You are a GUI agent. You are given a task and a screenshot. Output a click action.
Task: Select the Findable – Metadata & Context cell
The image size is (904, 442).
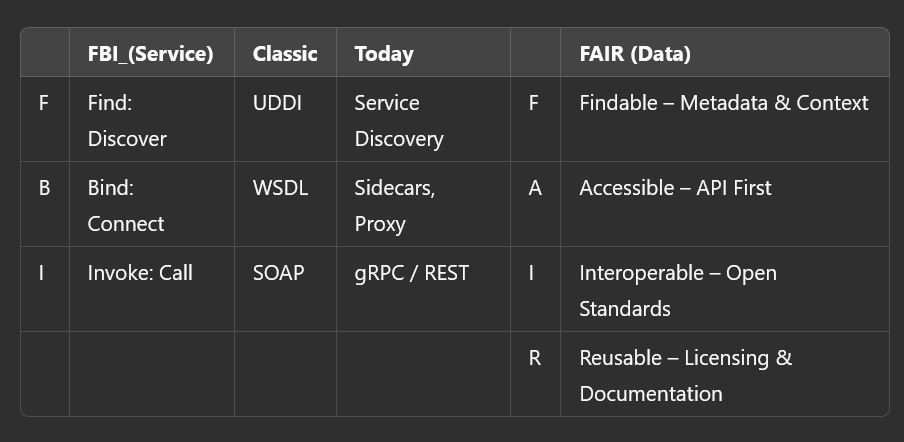pyautogui.click(x=723, y=103)
